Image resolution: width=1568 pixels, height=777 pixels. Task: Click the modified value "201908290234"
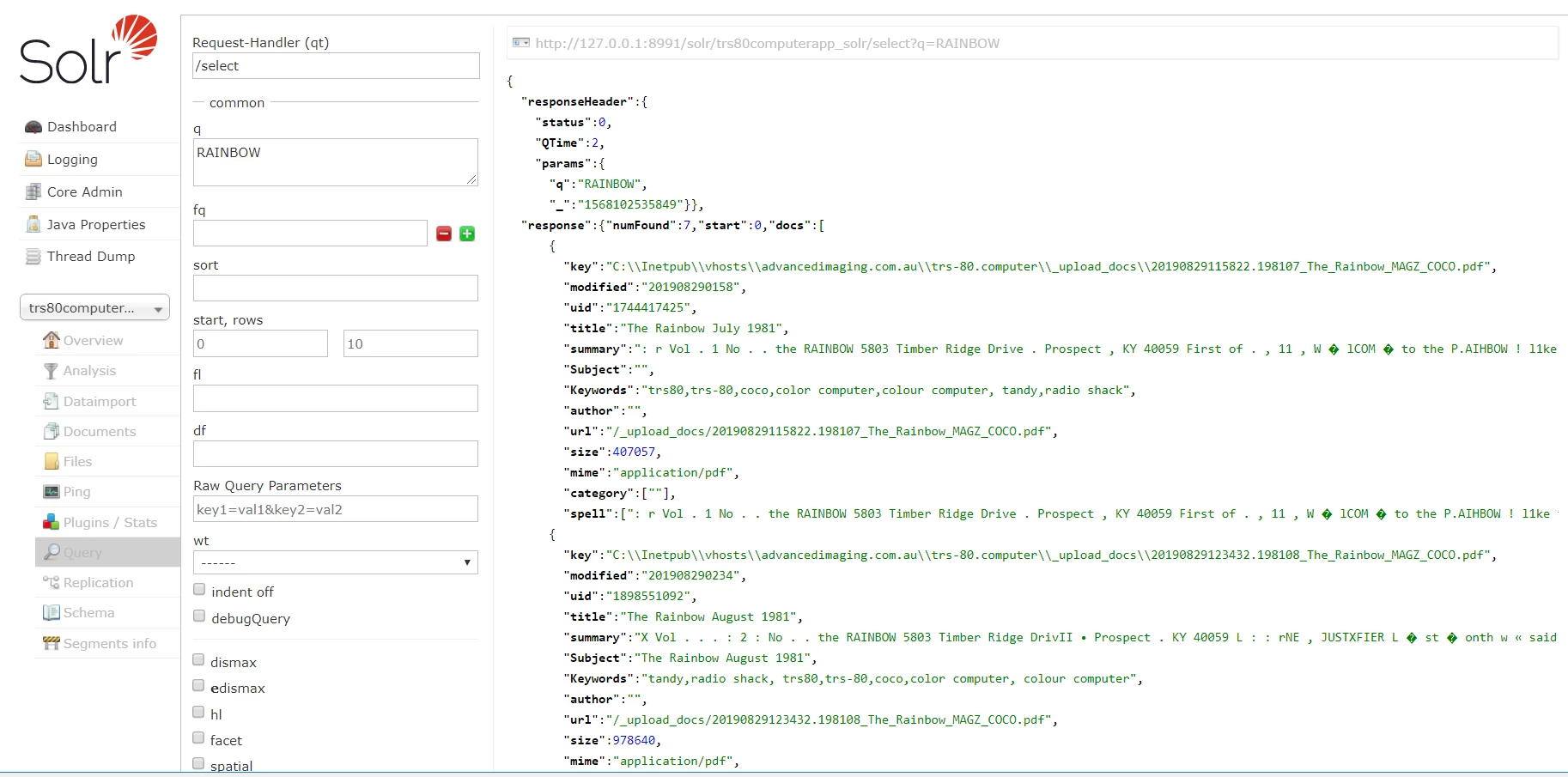click(x=691, y=576)
